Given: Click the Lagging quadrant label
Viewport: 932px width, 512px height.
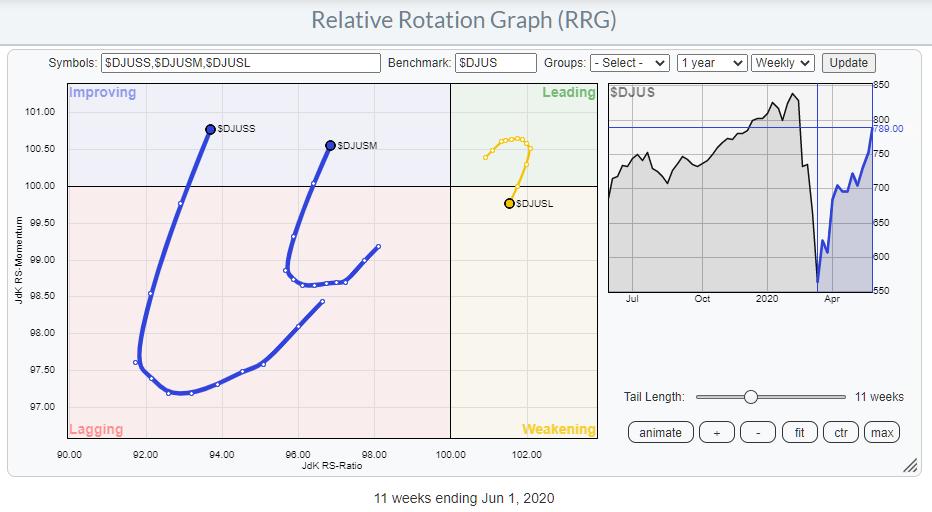Looking at the screenshot, I should pyautogui.click(x=96, y=430).
